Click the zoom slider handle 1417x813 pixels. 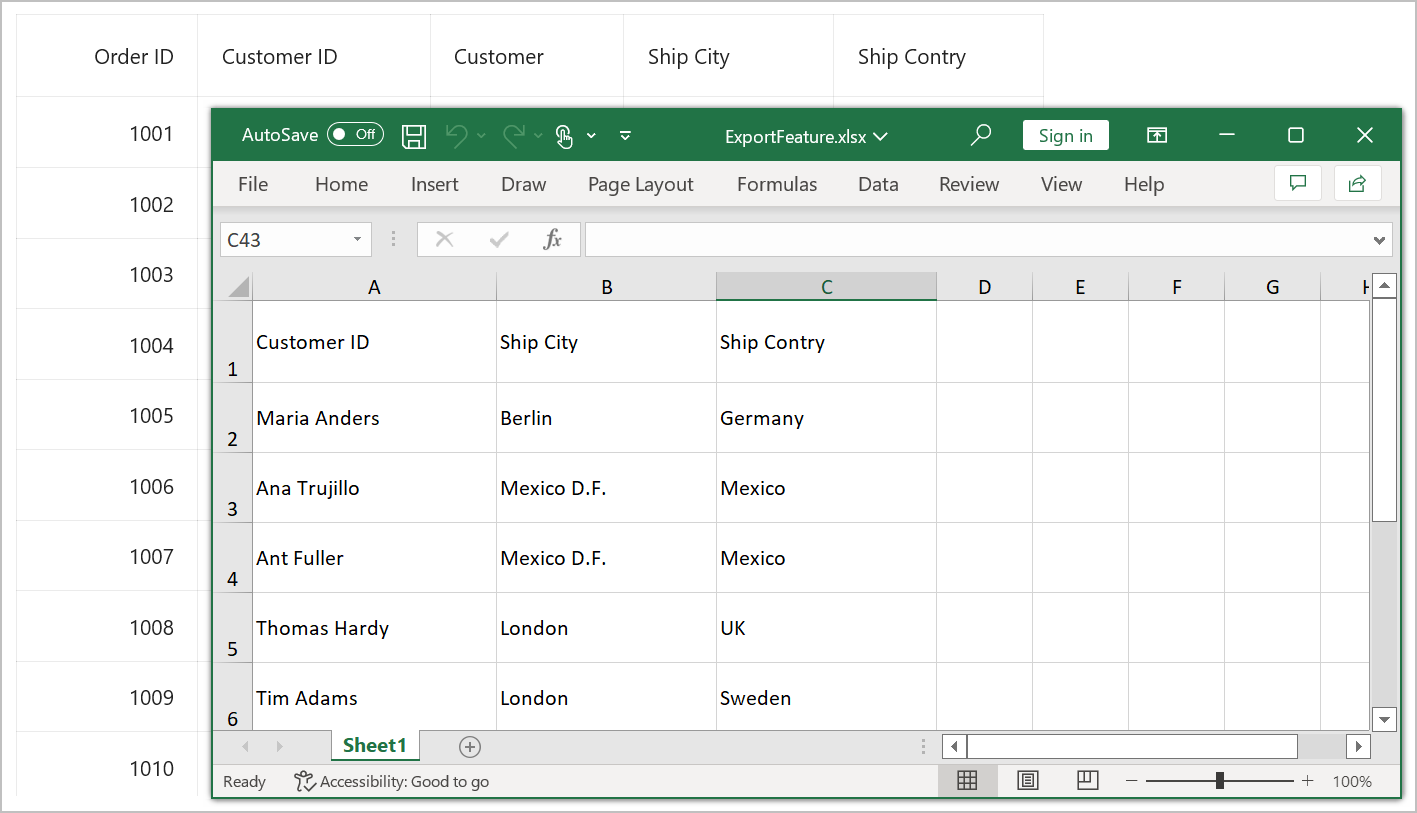(x=1220, y=780)
